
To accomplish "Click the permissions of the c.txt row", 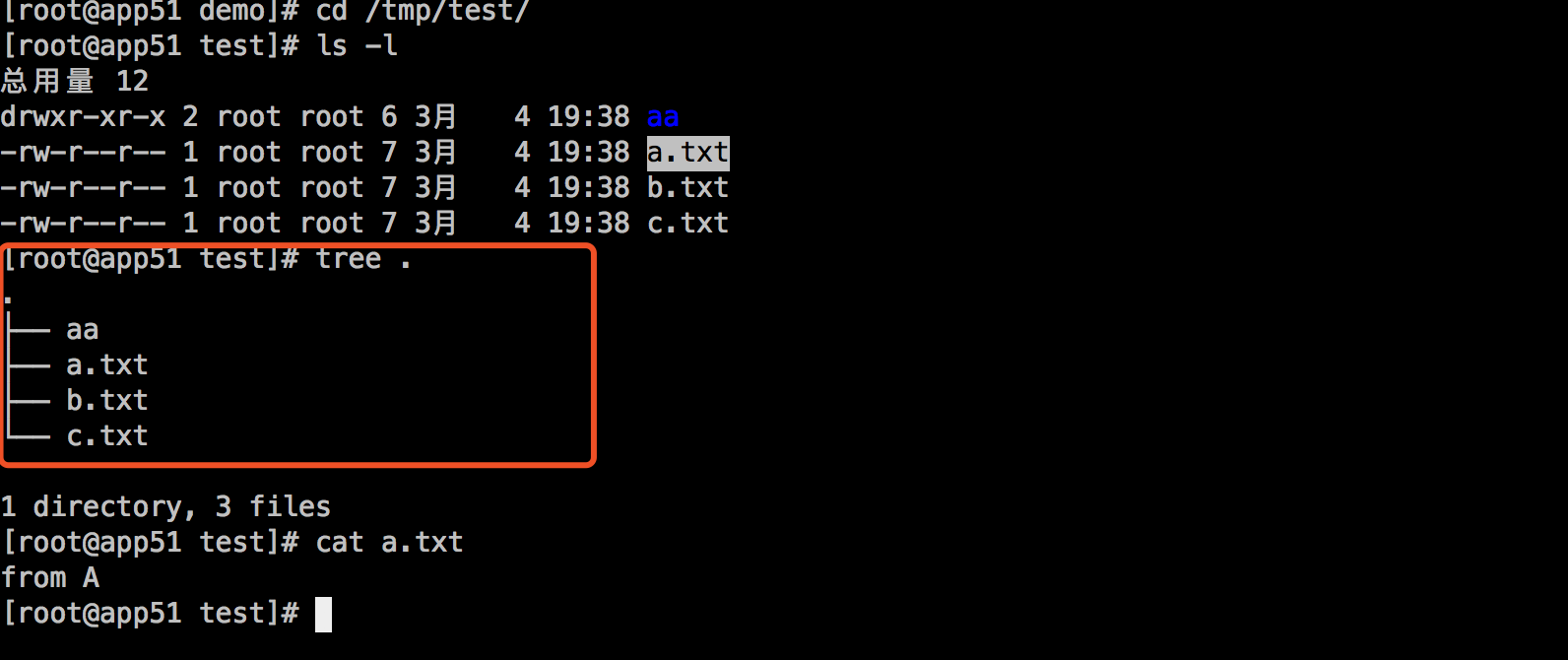I will [x=83, y=224].
